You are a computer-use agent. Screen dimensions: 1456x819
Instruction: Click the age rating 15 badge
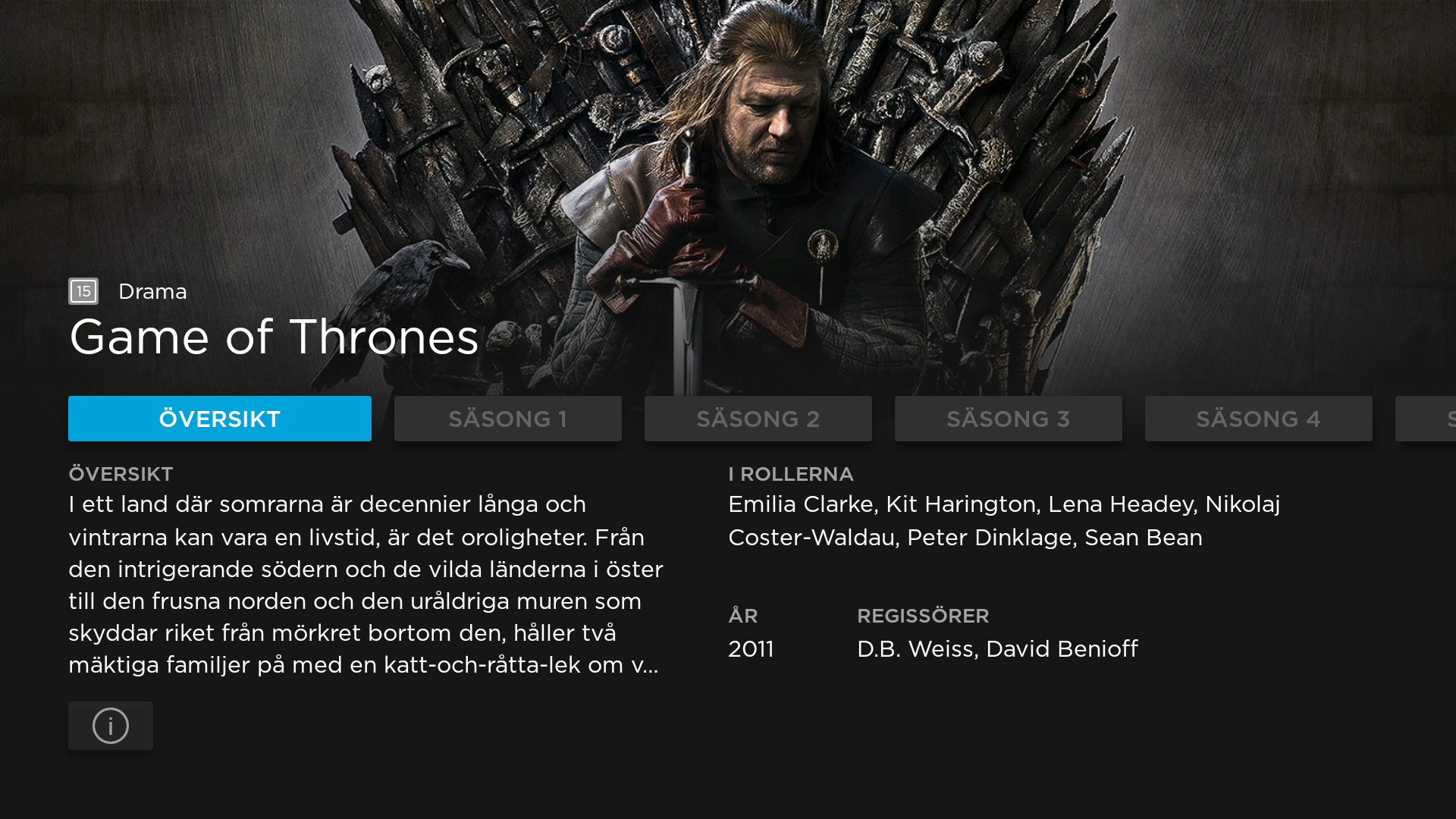click(83, 291)
